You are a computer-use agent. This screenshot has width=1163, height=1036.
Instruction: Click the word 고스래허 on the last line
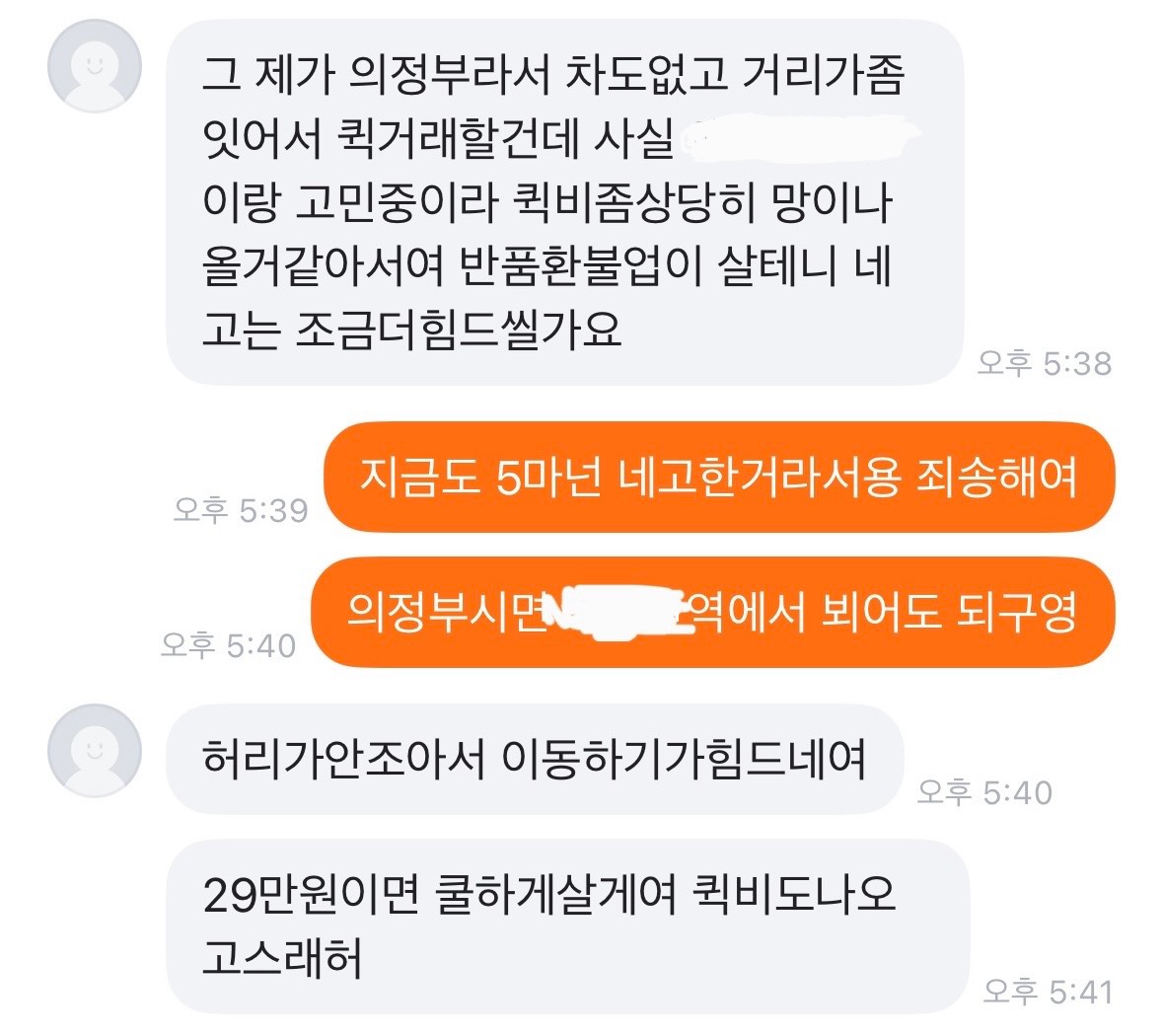coord(282,958)
